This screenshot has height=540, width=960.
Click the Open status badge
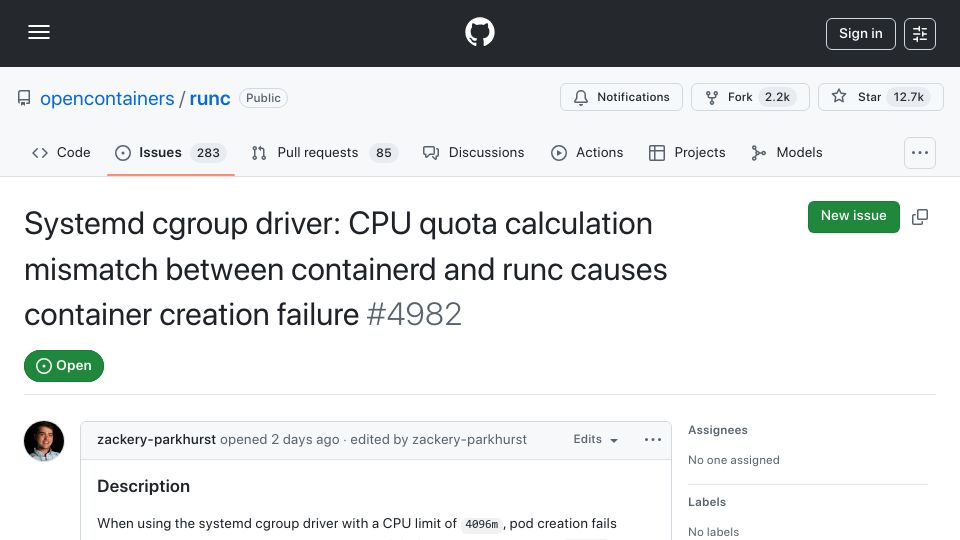(x=64, y=366)
